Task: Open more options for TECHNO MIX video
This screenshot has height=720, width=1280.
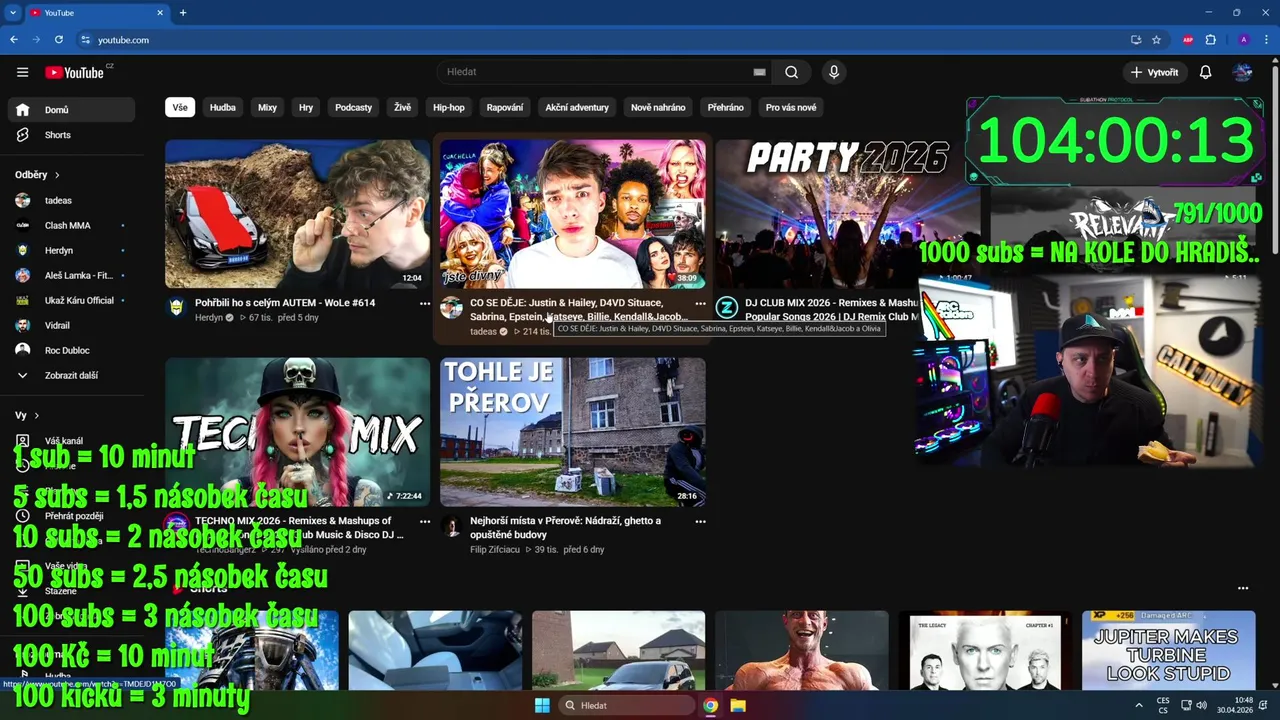Action: point(425,521)
